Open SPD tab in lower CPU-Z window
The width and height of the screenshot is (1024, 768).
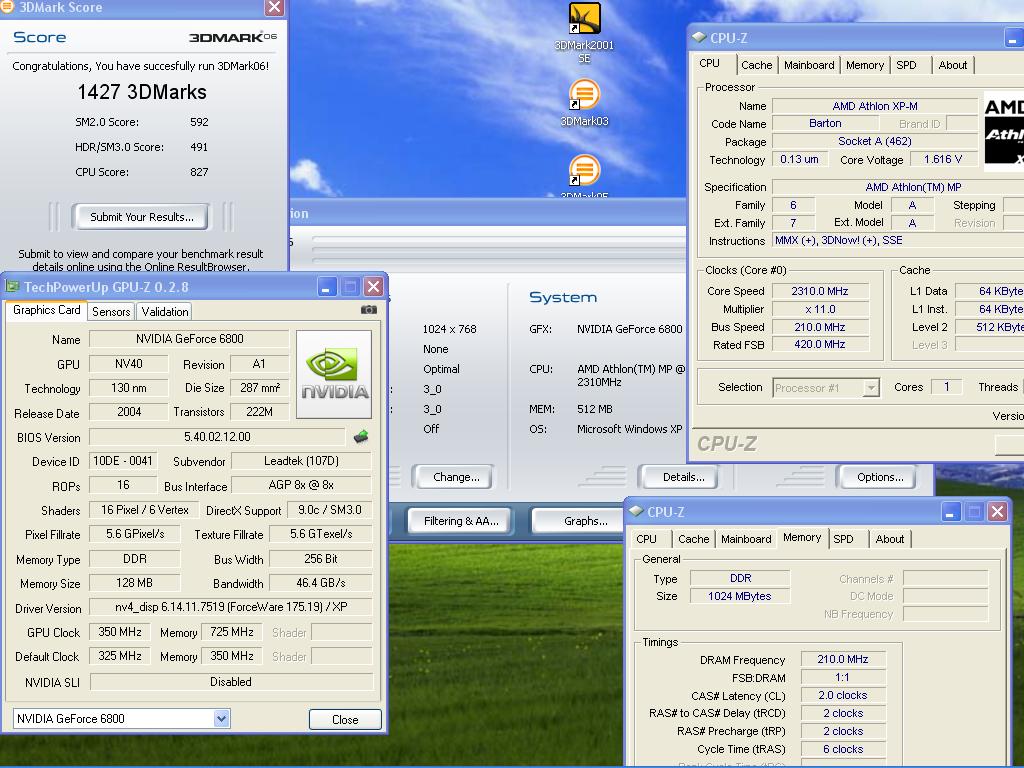[x=843, y=539]
